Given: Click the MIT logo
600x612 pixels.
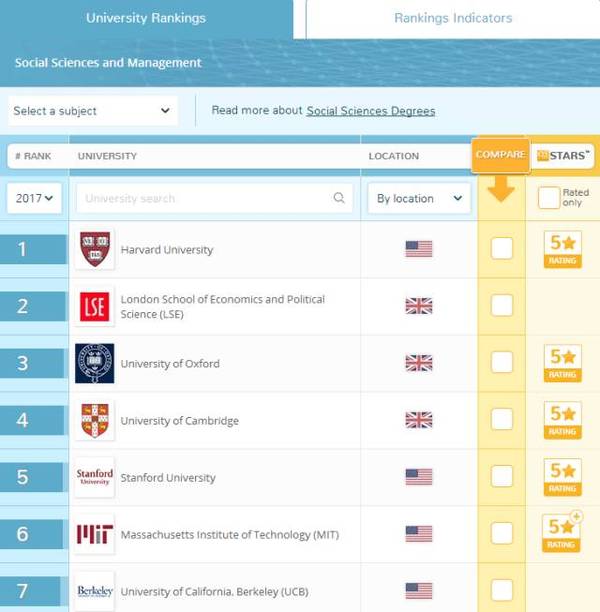Looking at the screenshot, I should 95,534.
